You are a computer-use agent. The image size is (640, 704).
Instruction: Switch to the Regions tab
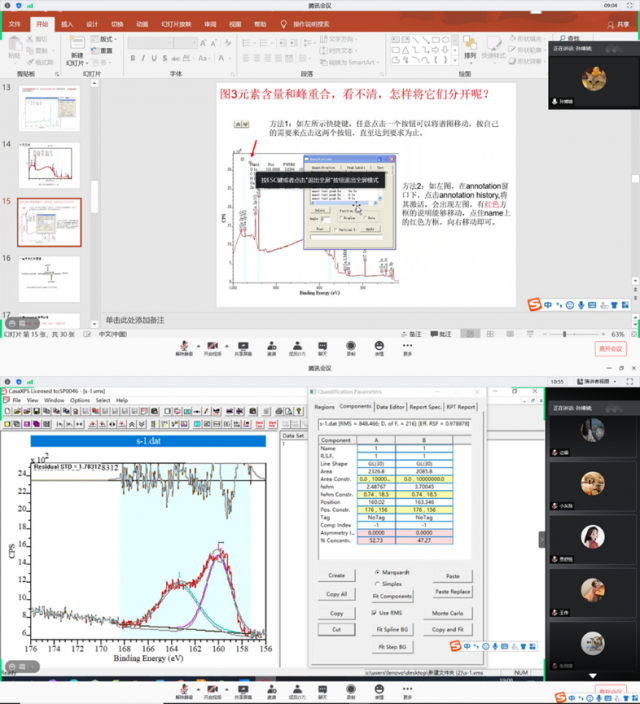click(x=324, y=407)
